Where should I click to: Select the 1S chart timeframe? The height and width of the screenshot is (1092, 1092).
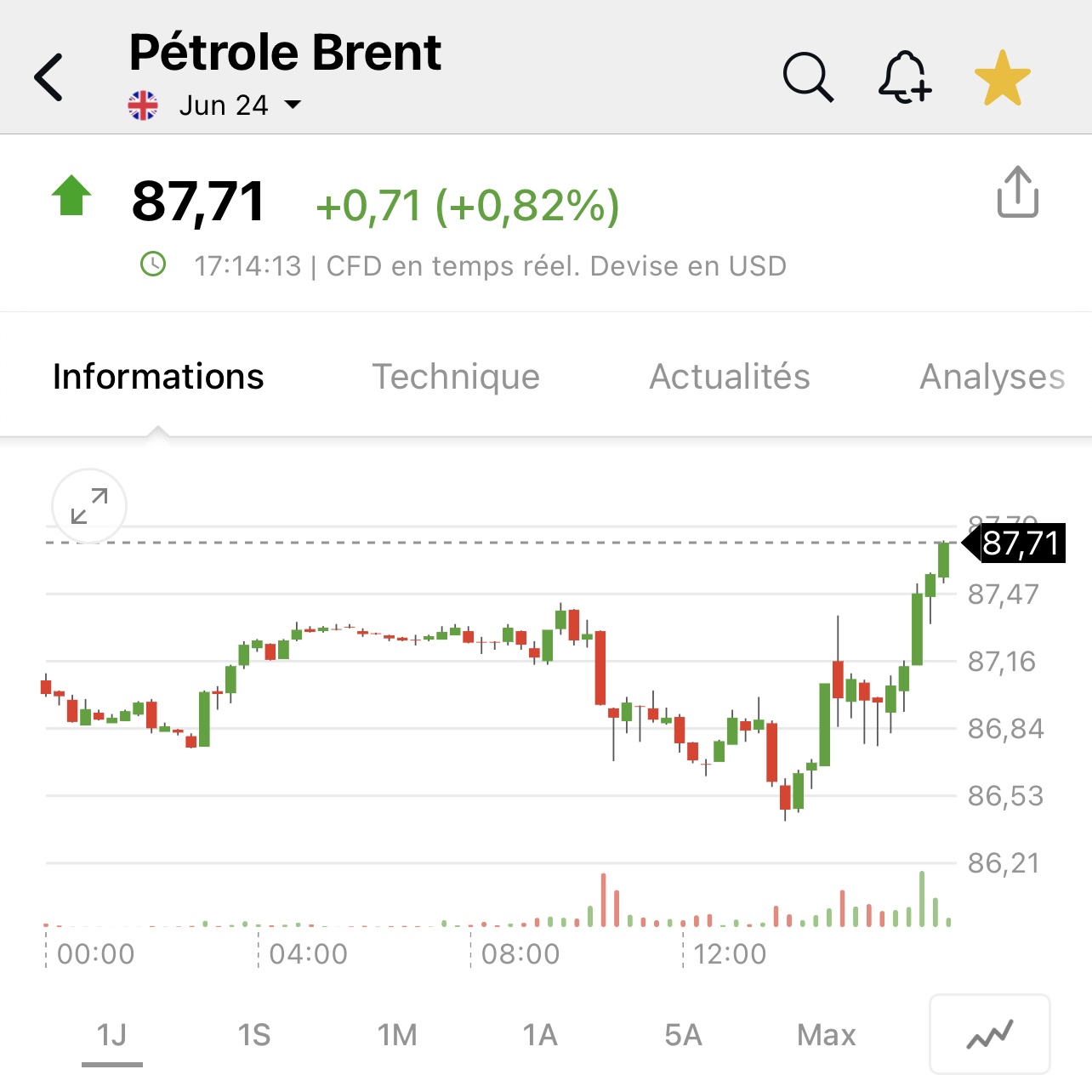[254, 1035]
